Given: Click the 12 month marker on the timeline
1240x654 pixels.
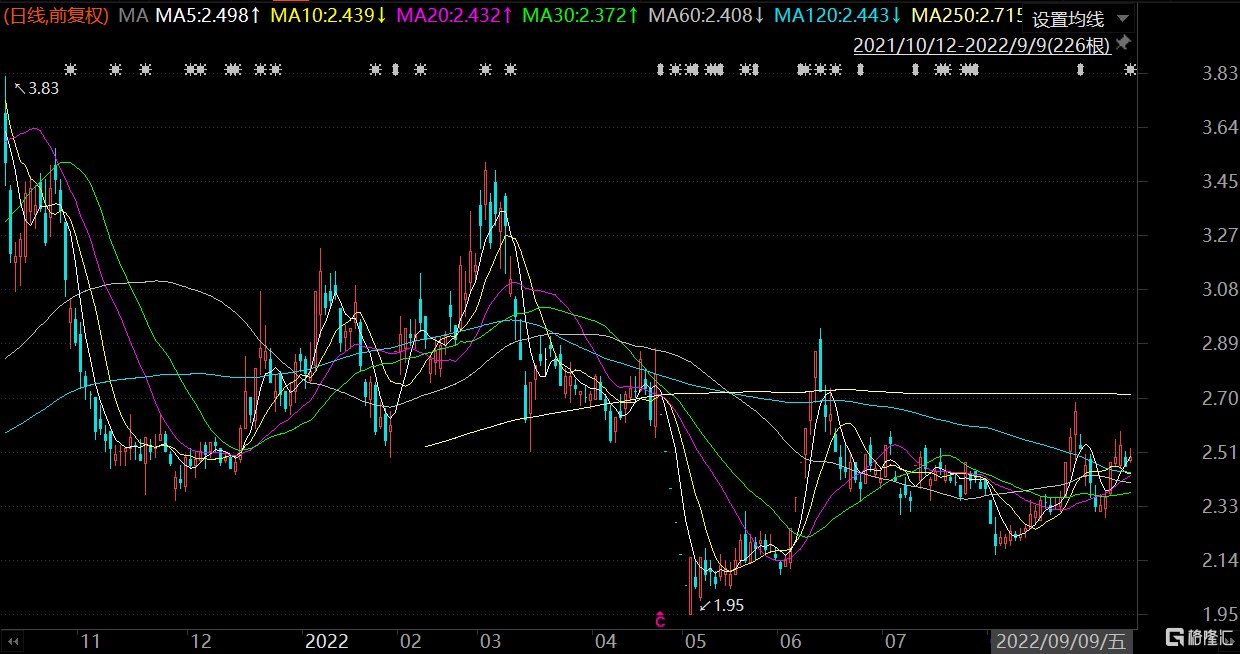Looking at the screenshot, I should tap(202, 641).
